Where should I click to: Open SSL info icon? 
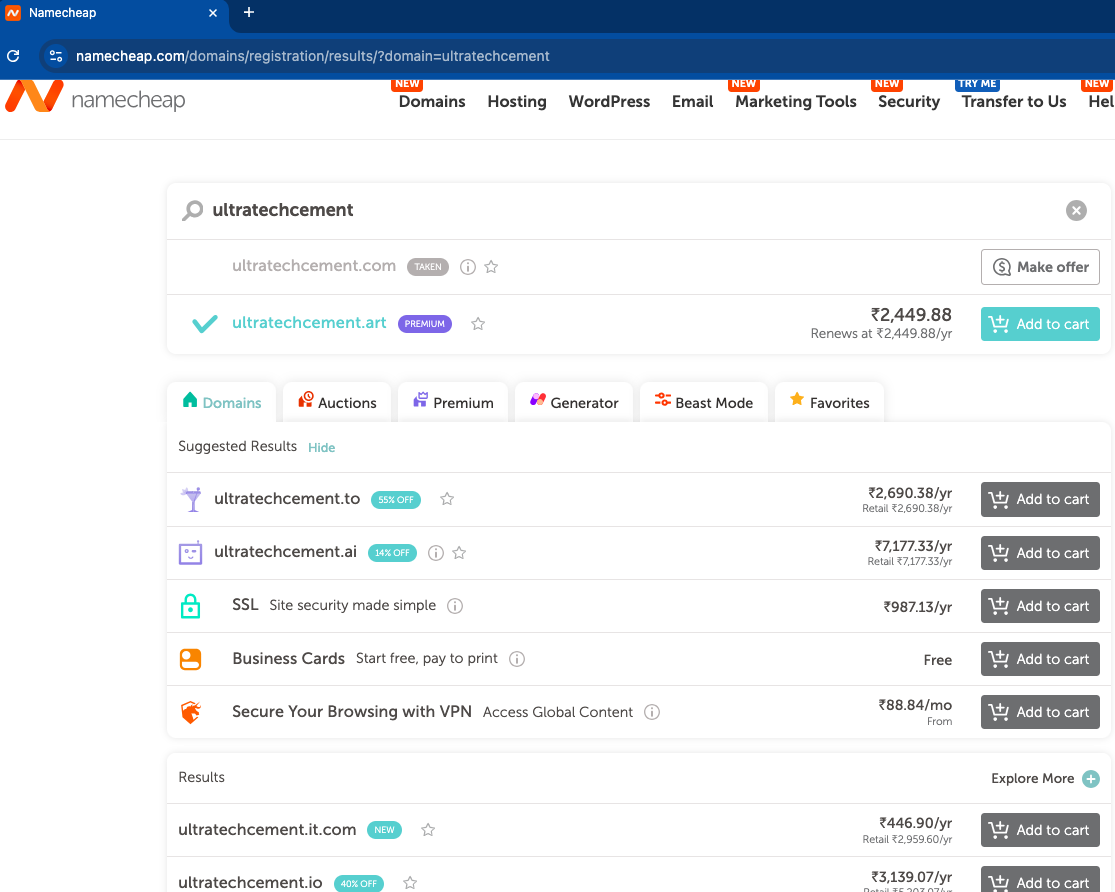(x=454, y=605)
